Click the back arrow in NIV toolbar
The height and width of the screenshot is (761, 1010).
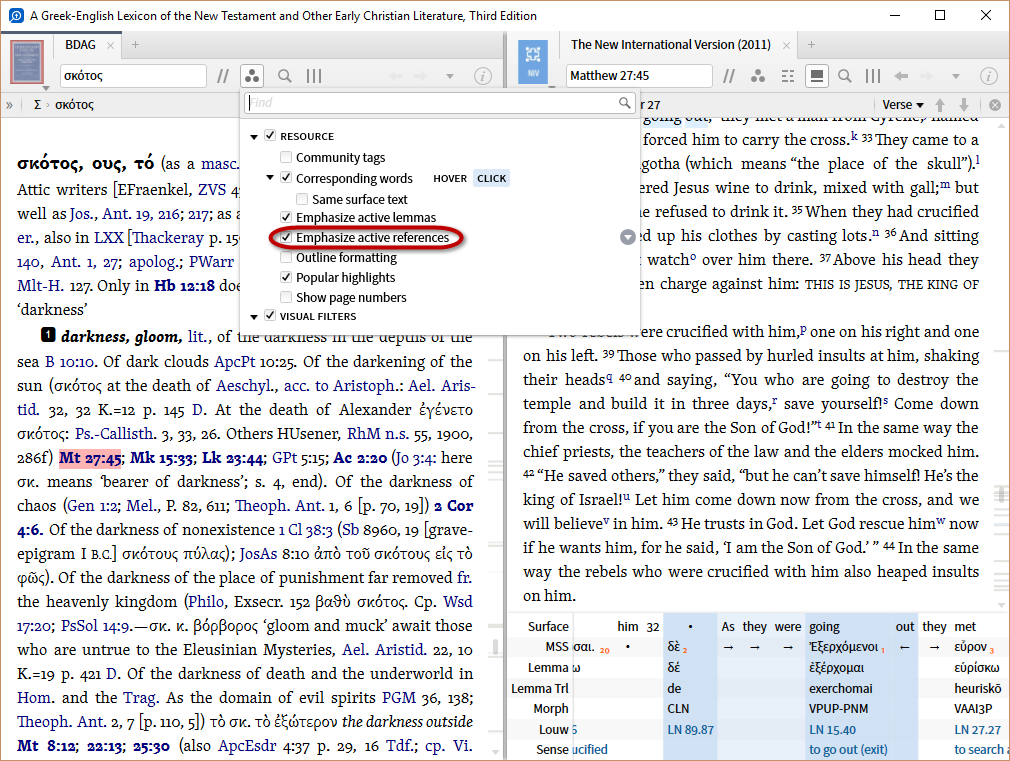point(901,76)
